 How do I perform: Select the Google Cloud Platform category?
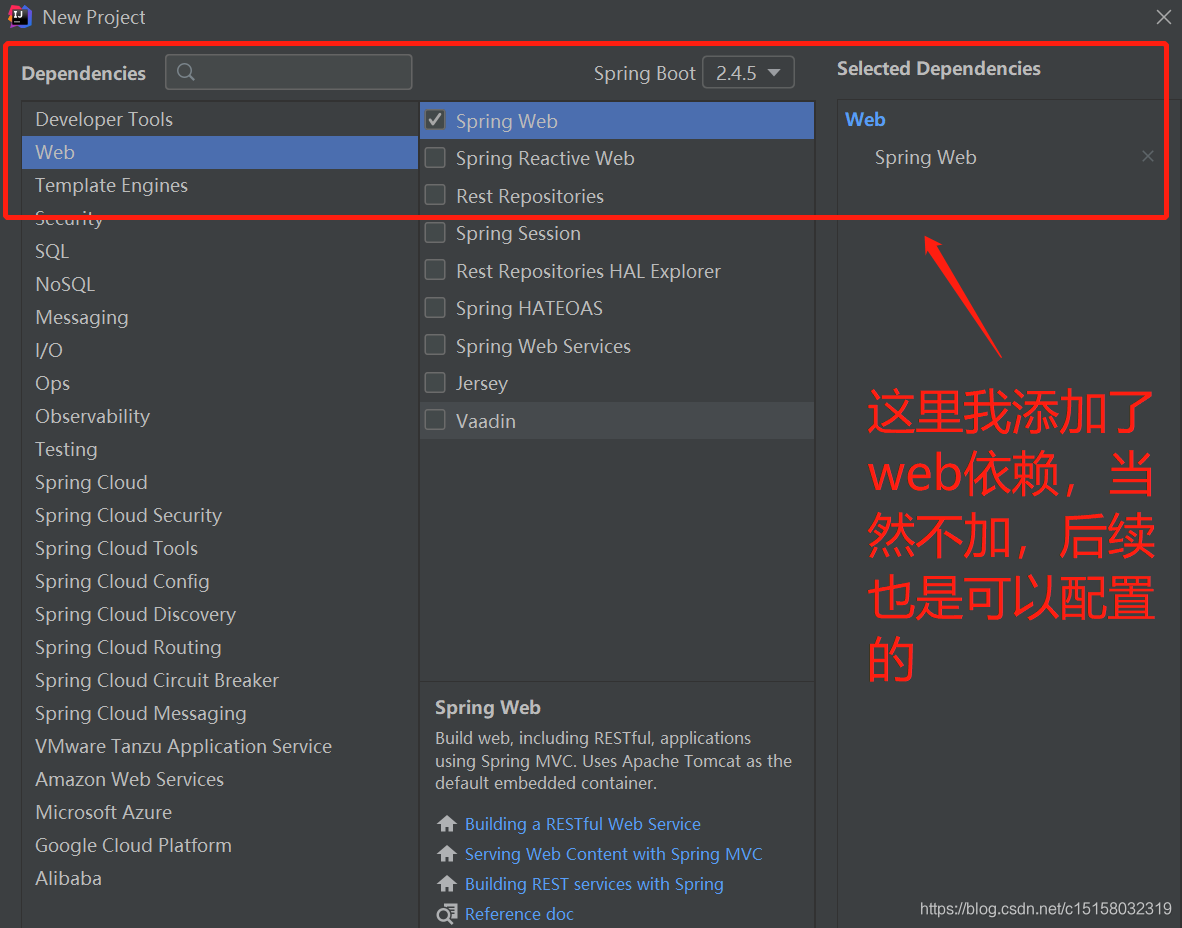coord(219,845)
